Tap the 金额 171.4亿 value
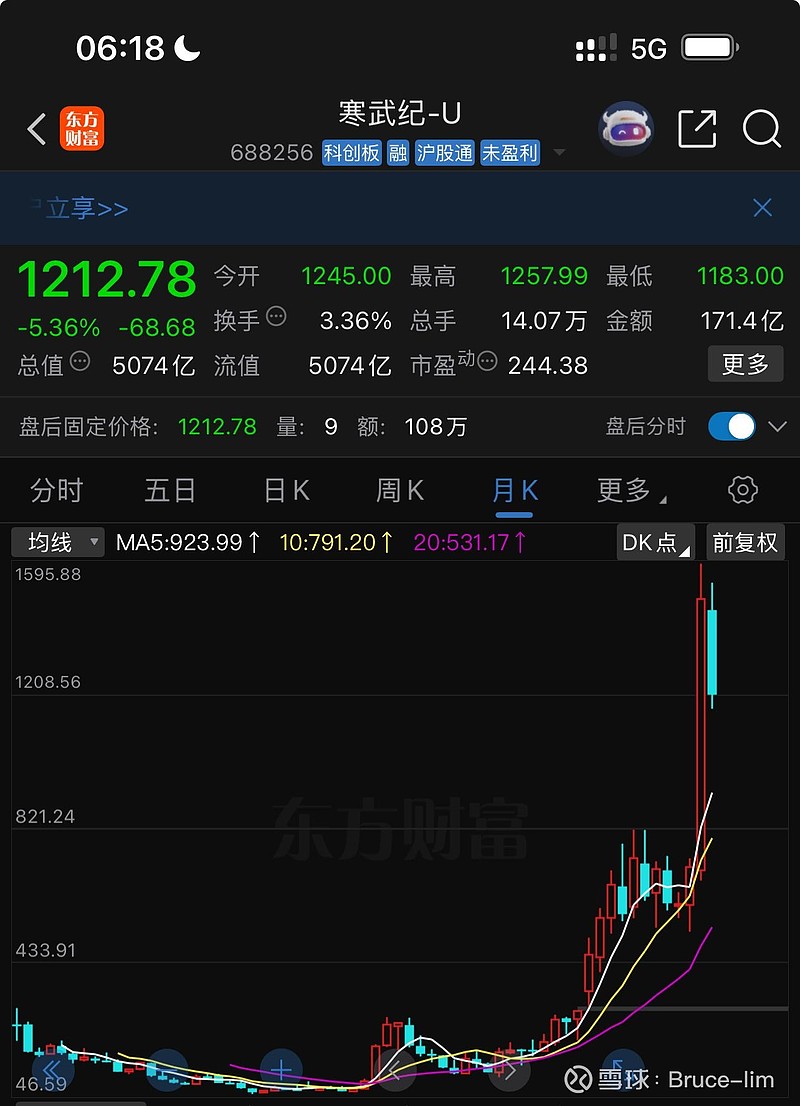This screenshot has width=800, height=1106. coord(742,321)
